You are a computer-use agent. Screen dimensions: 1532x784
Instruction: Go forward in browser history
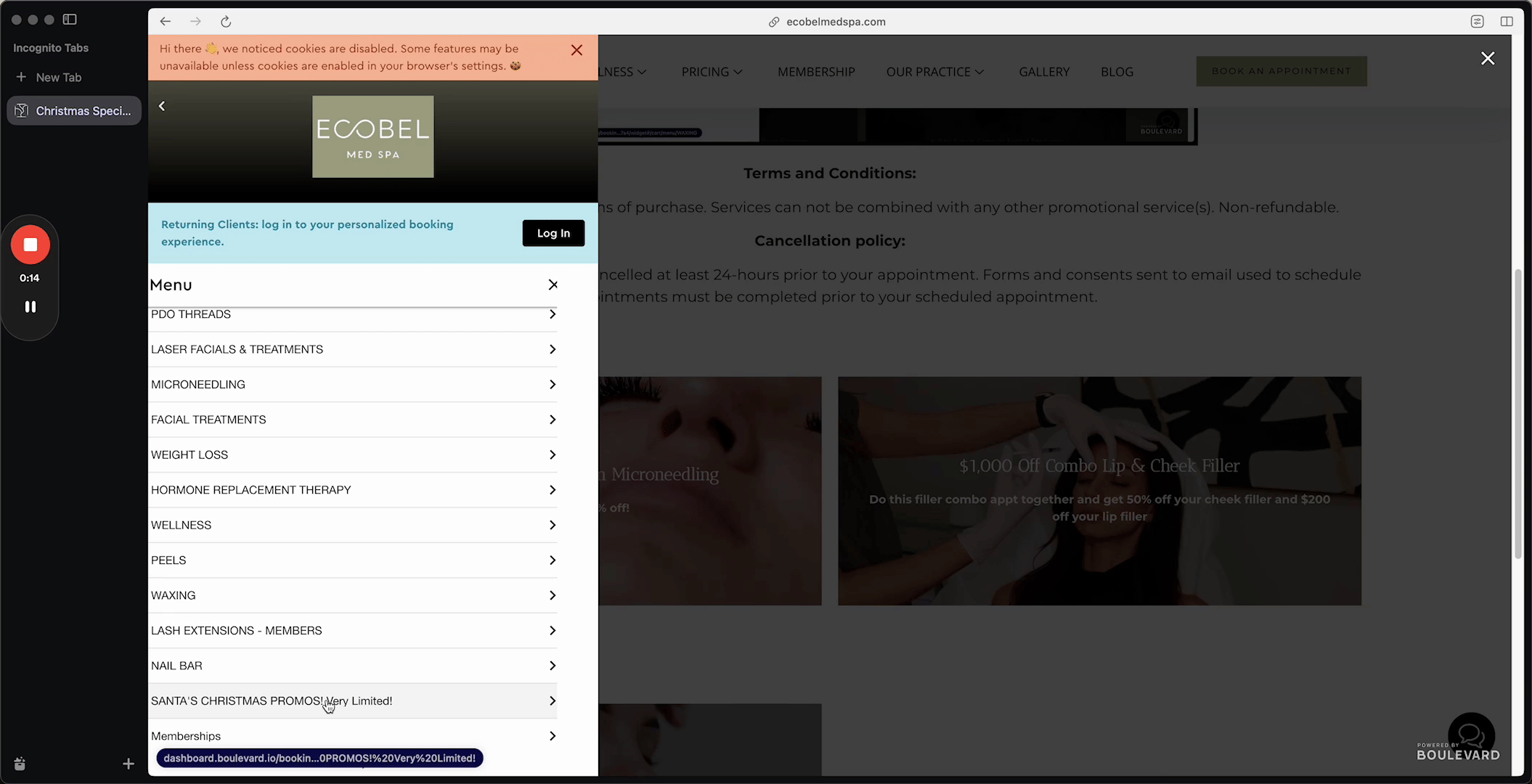click(x=195, y=22)
